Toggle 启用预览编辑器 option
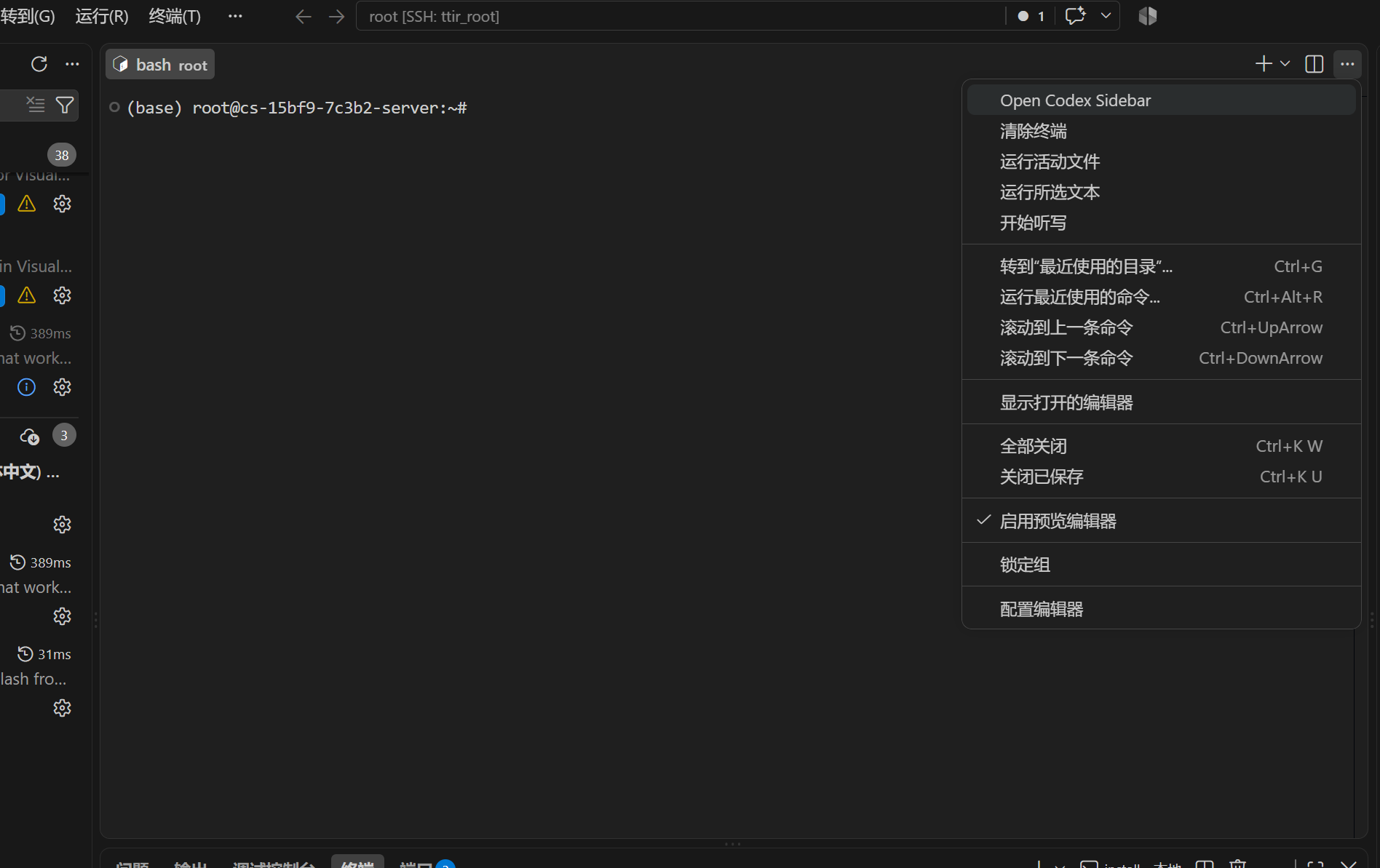 1161,521
